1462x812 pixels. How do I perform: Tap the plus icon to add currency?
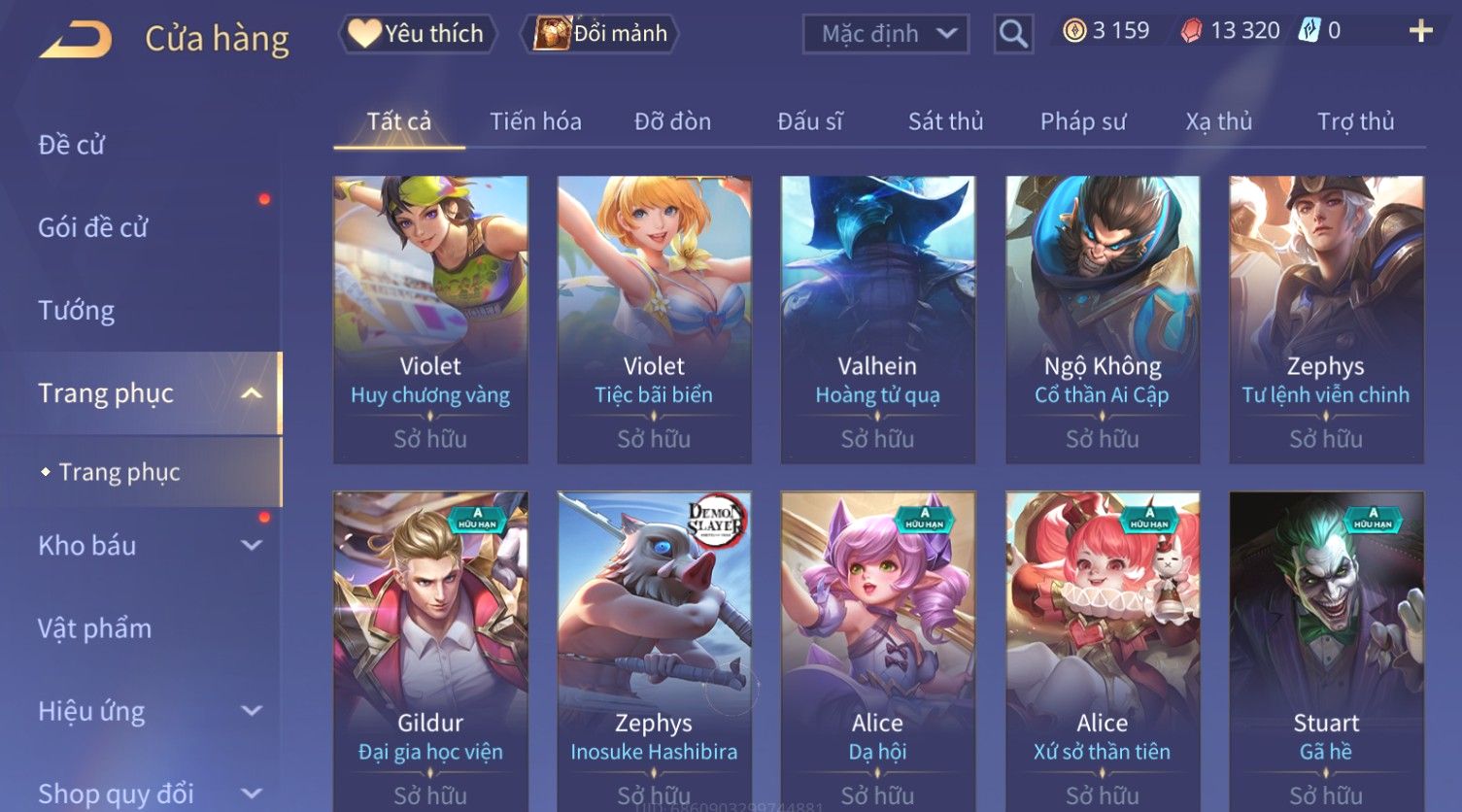pyautogui.click(x=1420, y=31)
